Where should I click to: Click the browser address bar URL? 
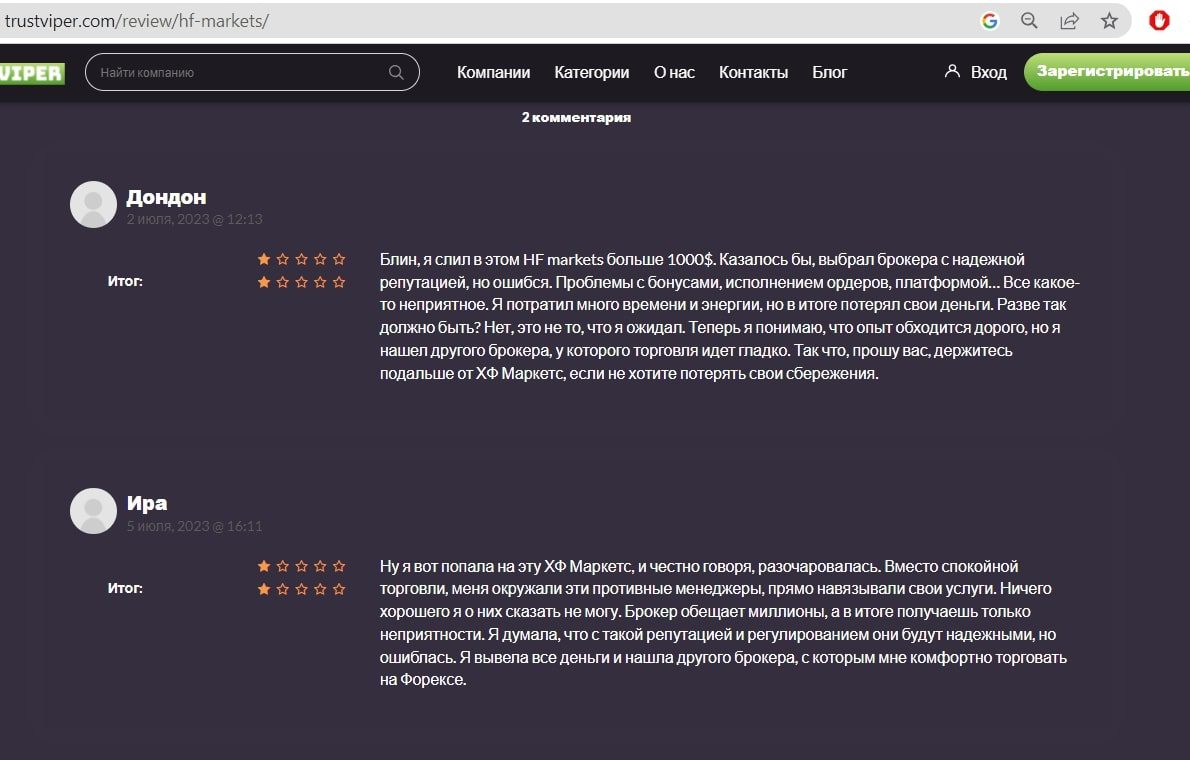[x=137, y=20]
